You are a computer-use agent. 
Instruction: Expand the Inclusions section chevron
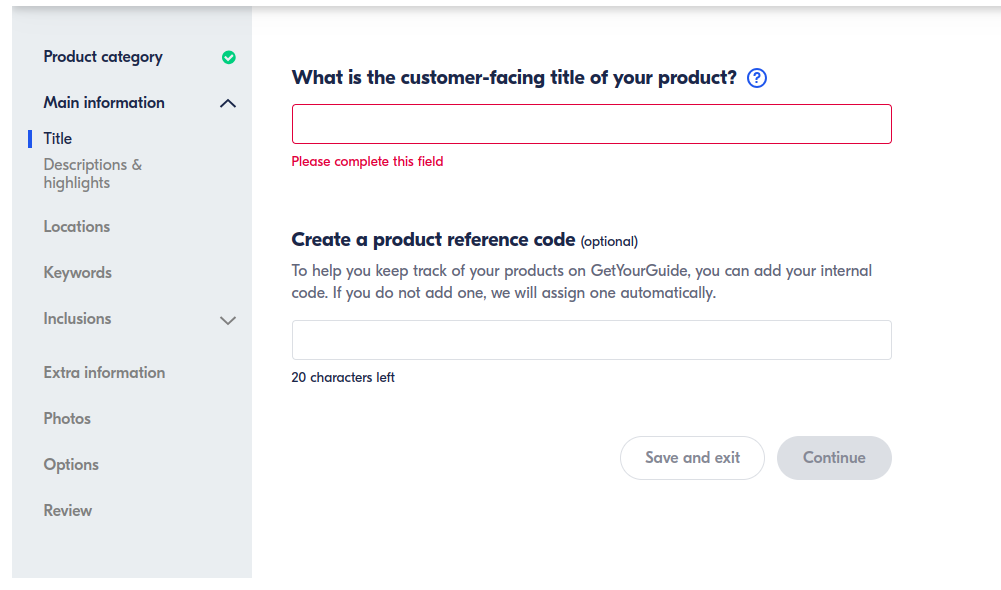228,320
